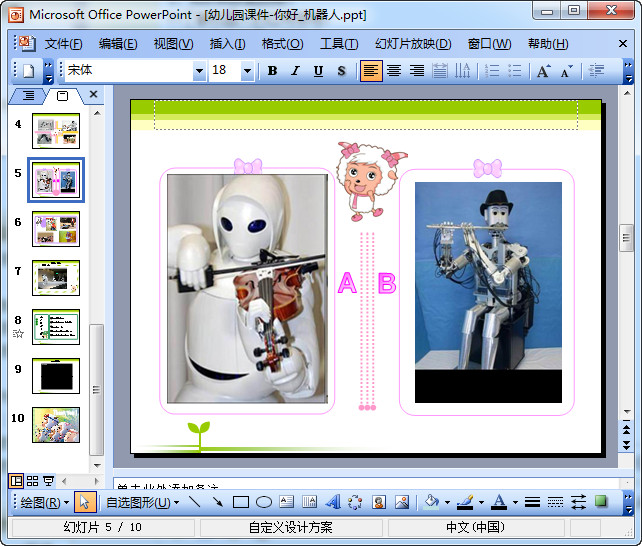Set center text alignment
The image size is (642, 546).
coord(394,71)
